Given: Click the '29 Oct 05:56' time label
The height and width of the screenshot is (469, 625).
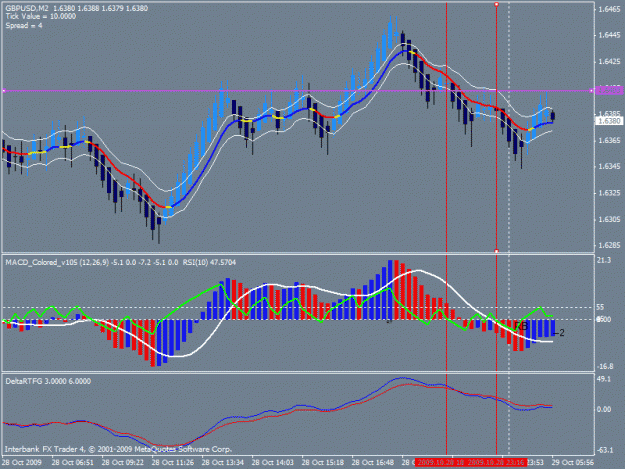Looking at the screenshot, I should [x=573, y=463].
